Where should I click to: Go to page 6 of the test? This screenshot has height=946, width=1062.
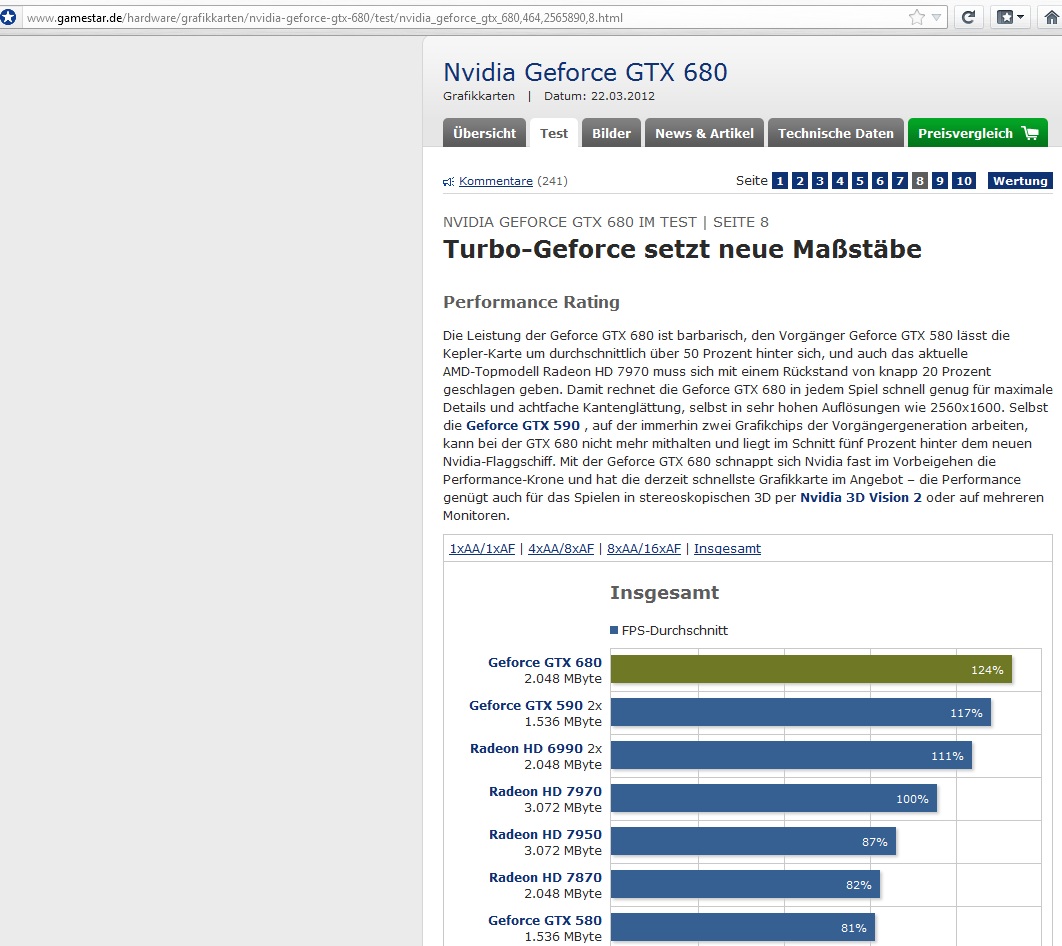(880, 181)
